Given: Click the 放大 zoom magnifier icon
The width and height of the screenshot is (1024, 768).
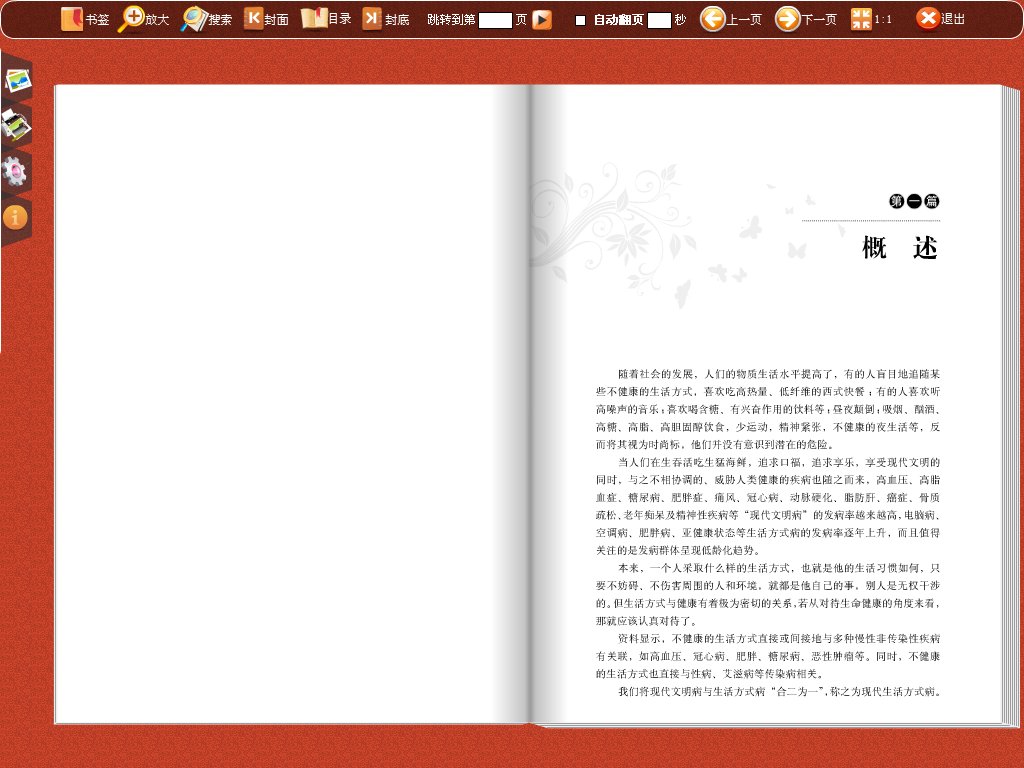Looking at the screenshot, I should [131, 20].
